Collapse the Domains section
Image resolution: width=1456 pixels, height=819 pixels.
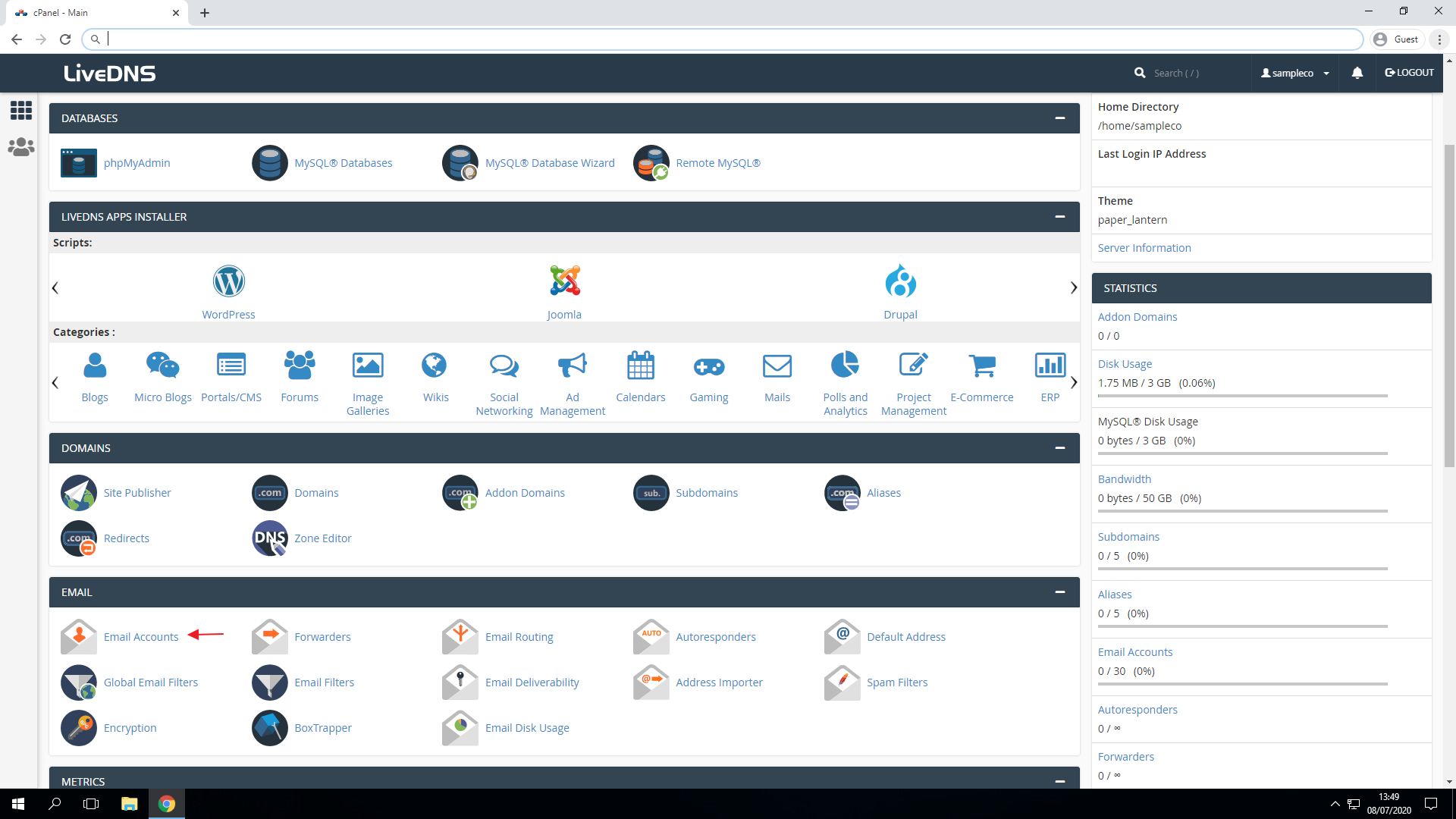pyautogui.click(x=1060, y=448)
